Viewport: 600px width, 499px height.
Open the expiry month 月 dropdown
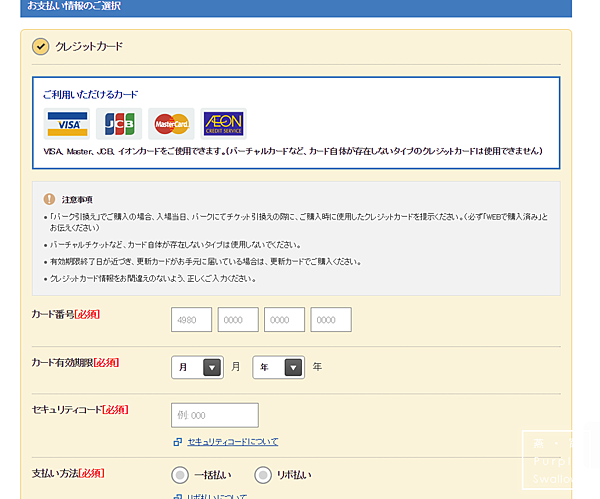pos(197,367)
